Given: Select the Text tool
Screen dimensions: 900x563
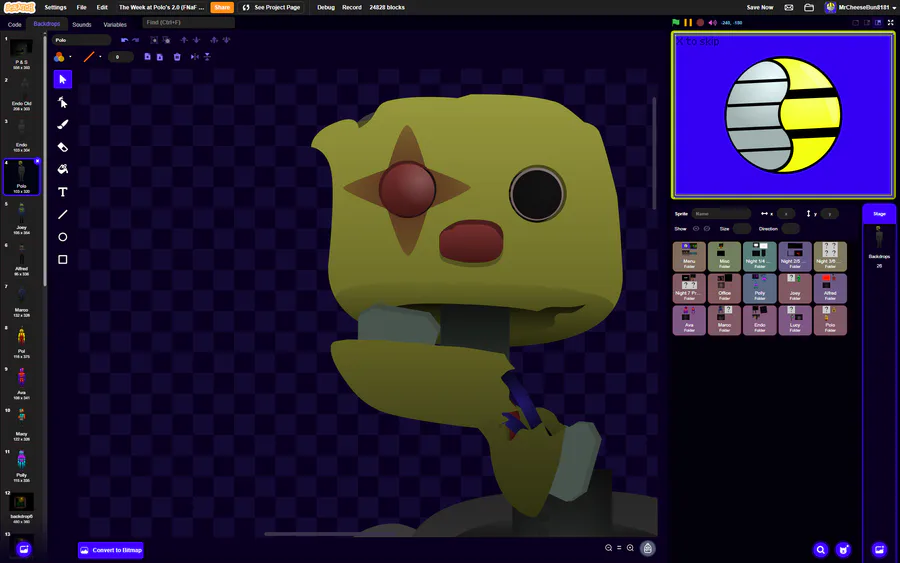Looking at the screenshot, I should tap(63, 192).
